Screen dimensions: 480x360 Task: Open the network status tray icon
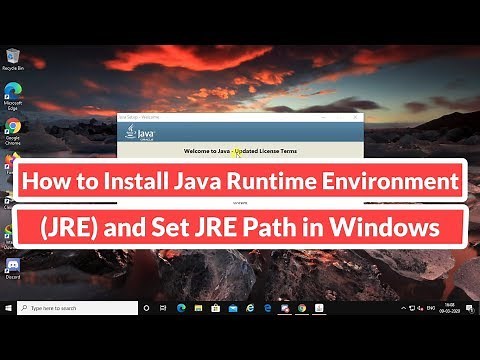coord(412,308)
